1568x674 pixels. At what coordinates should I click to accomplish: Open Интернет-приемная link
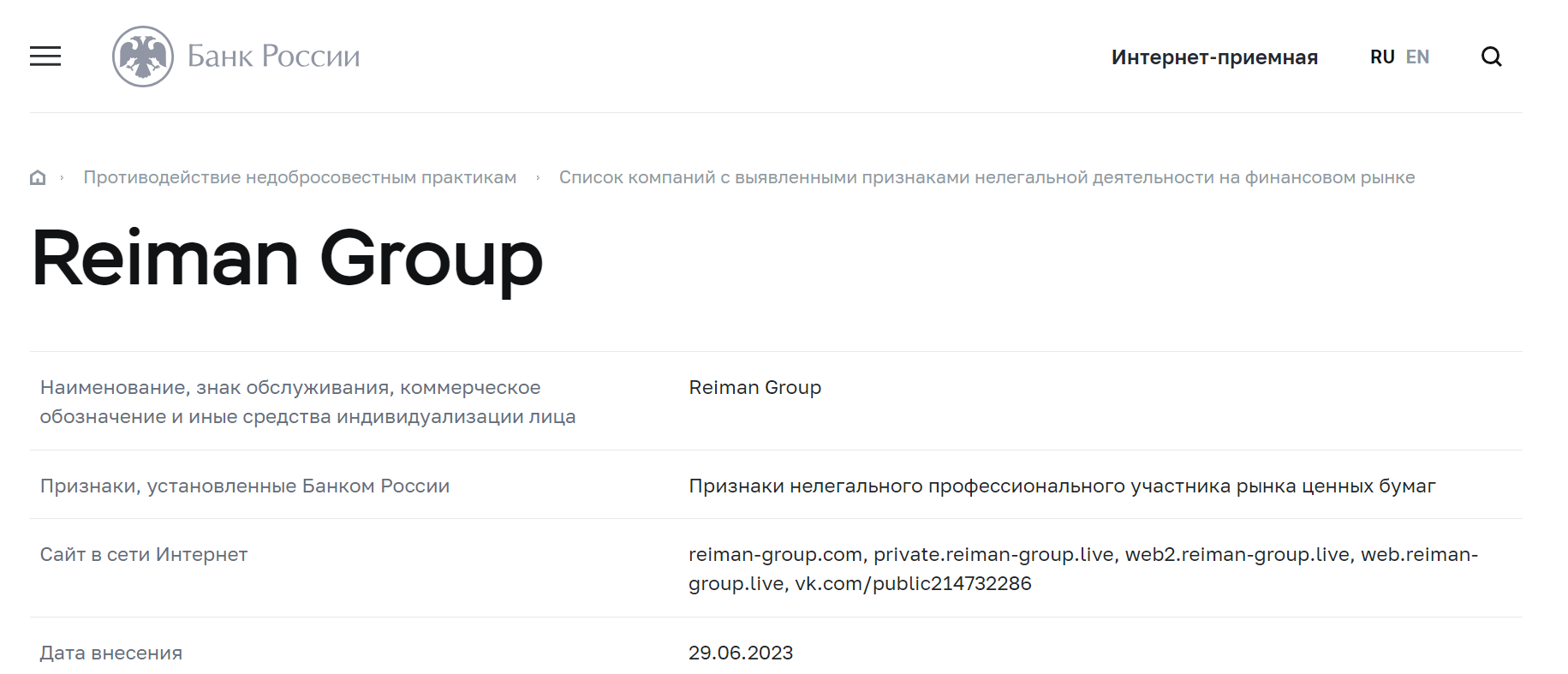tap(1214, 57)
